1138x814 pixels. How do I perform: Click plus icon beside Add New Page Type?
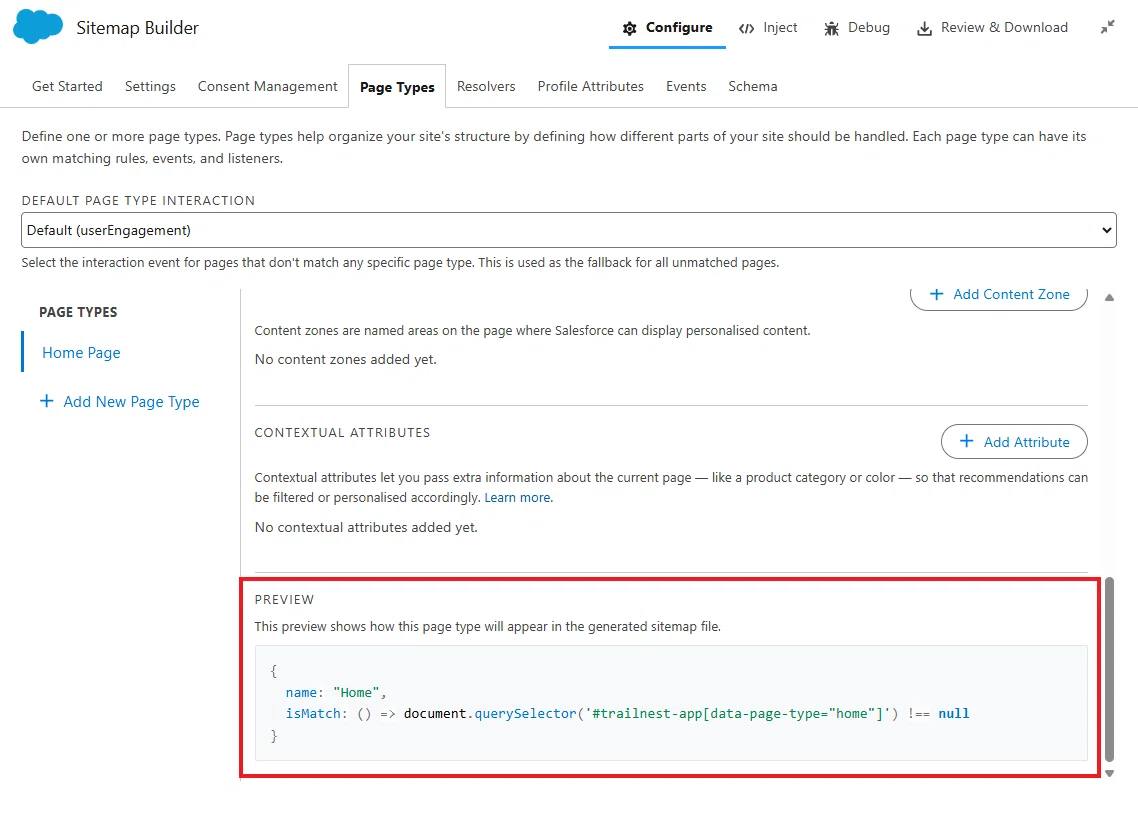click(46, 401)
